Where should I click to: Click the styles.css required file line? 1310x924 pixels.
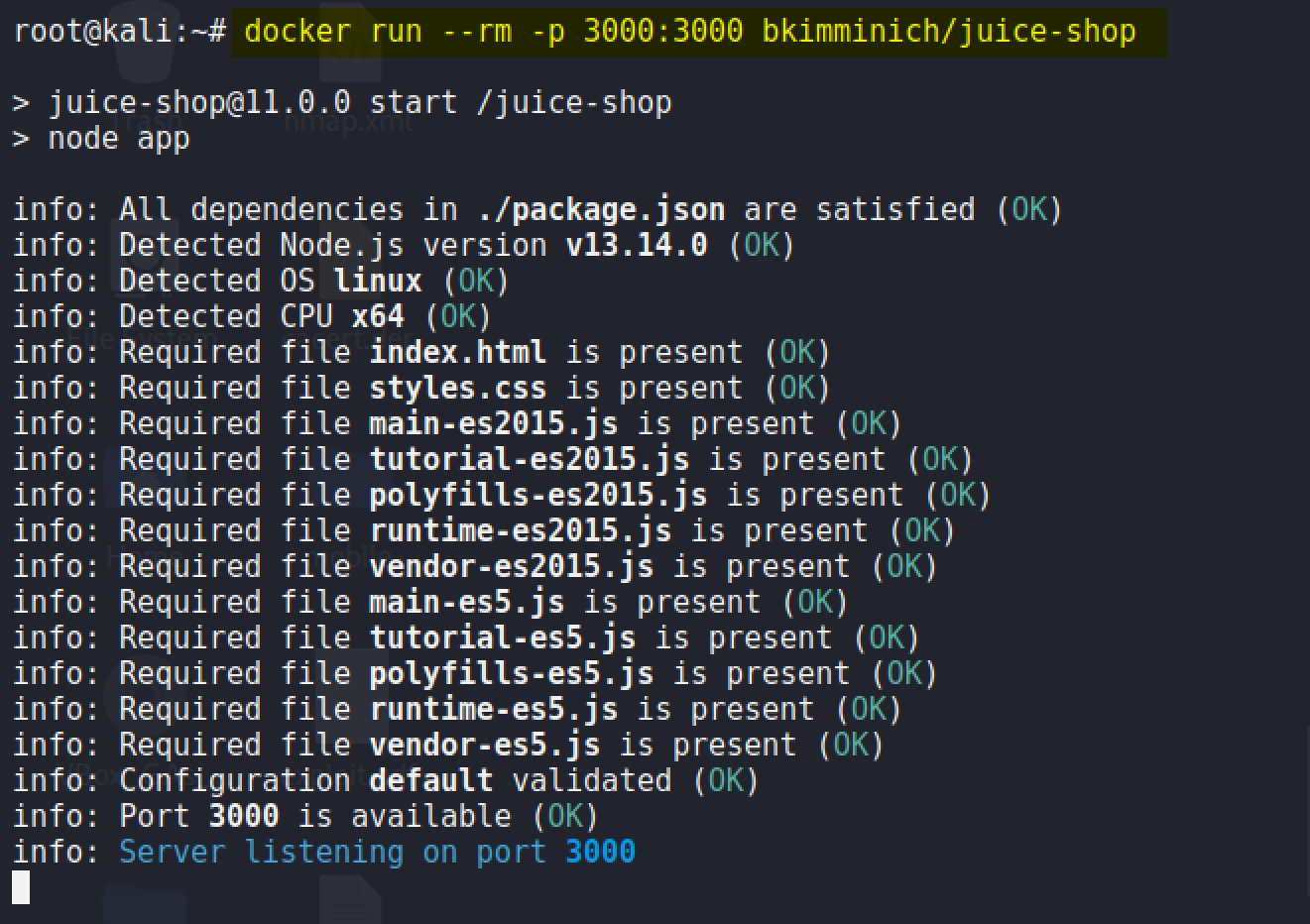coord(421,389)
